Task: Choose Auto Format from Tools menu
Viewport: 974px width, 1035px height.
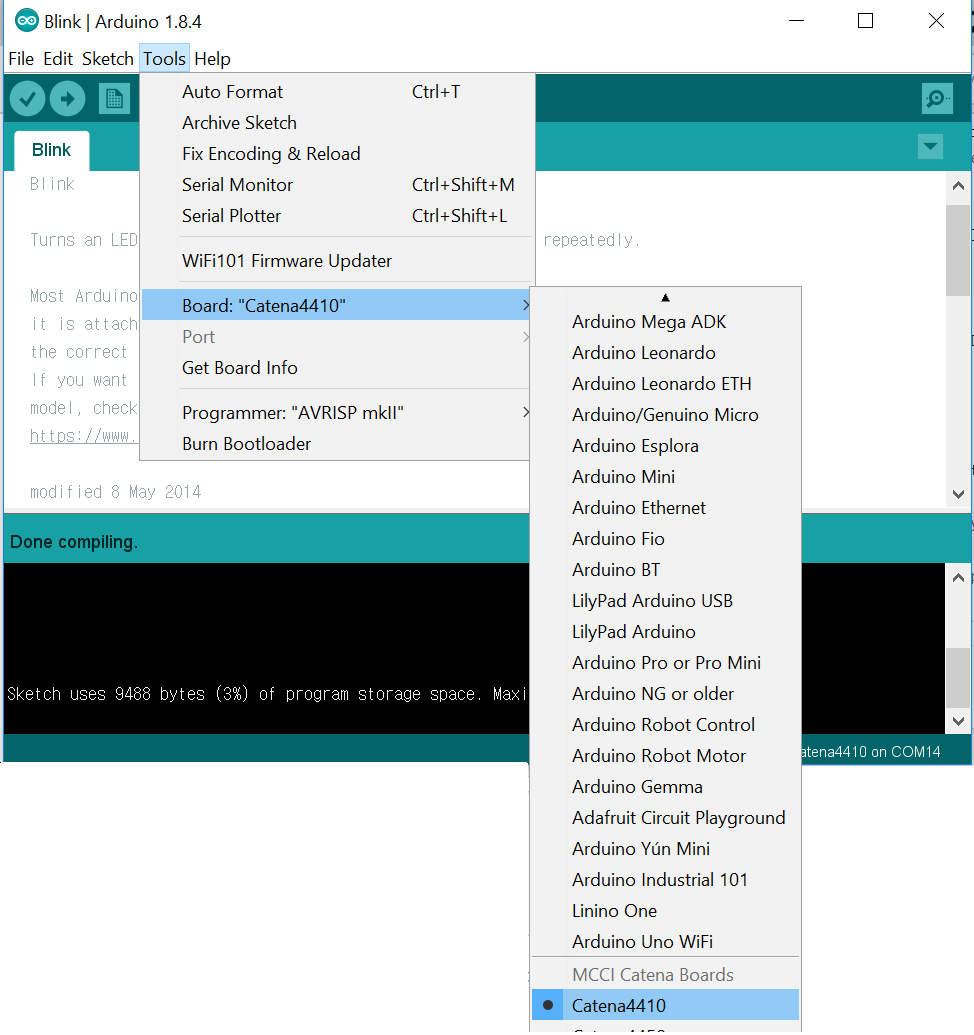Action: (337, 92)
